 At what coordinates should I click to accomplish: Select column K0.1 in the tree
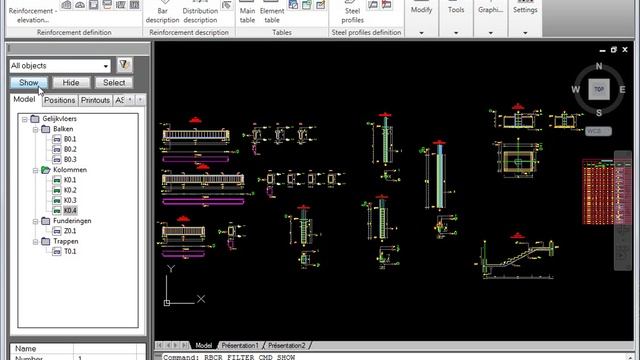coord(70,180)
